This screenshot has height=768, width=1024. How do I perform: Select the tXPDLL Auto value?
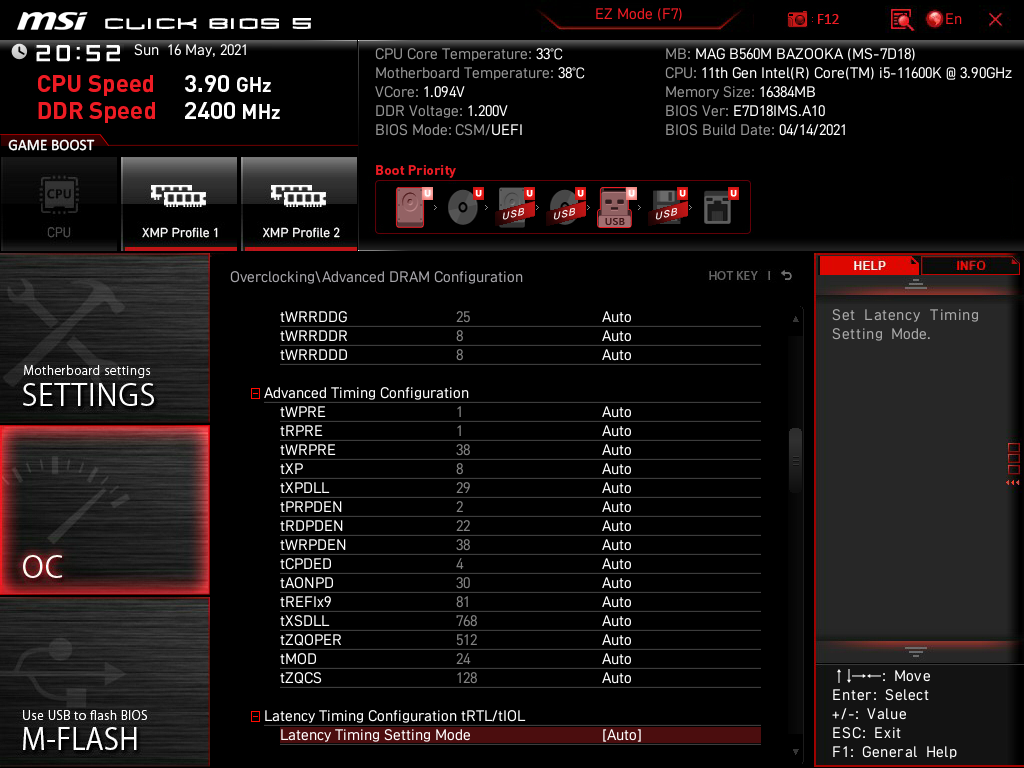[616, 488]
